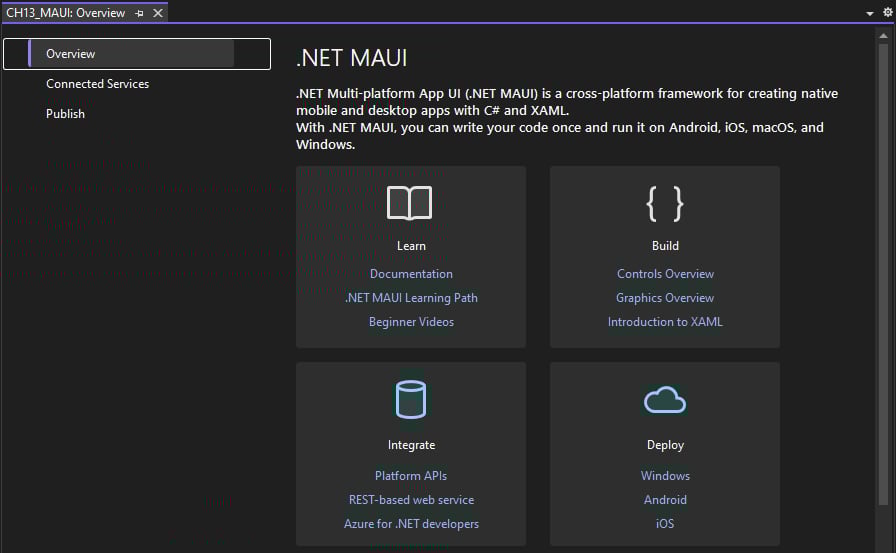Open the REST-based web service link

pos(411,499)
